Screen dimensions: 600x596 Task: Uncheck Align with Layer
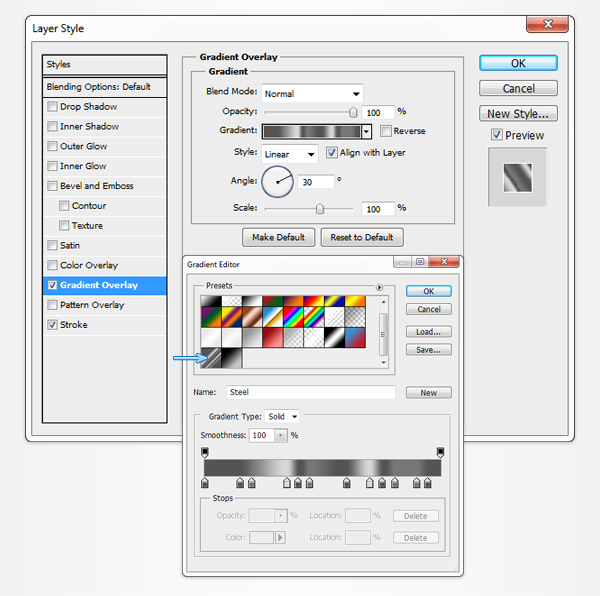(332, 153)
